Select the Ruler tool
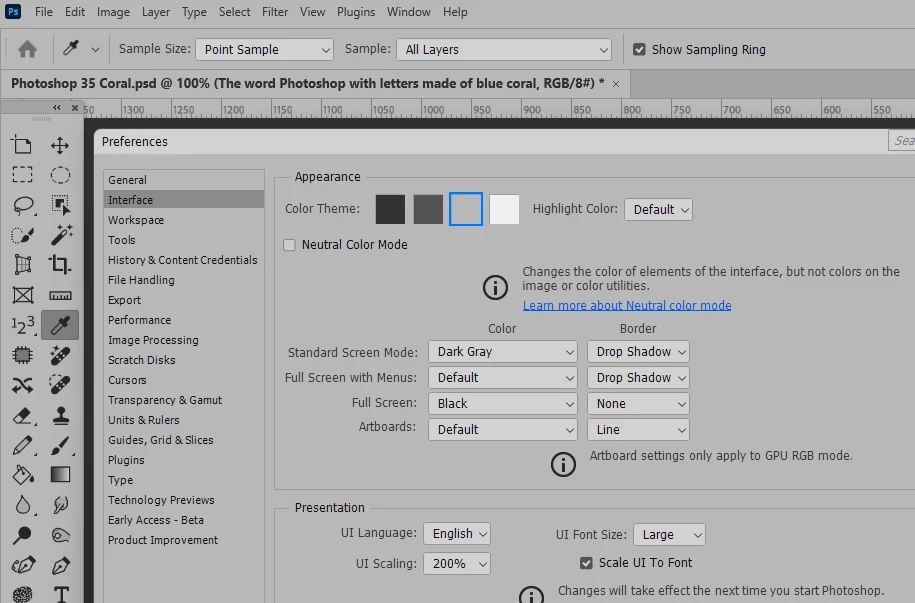The width and height of the screenshot is (915, 603). click(x=60, y=295)
